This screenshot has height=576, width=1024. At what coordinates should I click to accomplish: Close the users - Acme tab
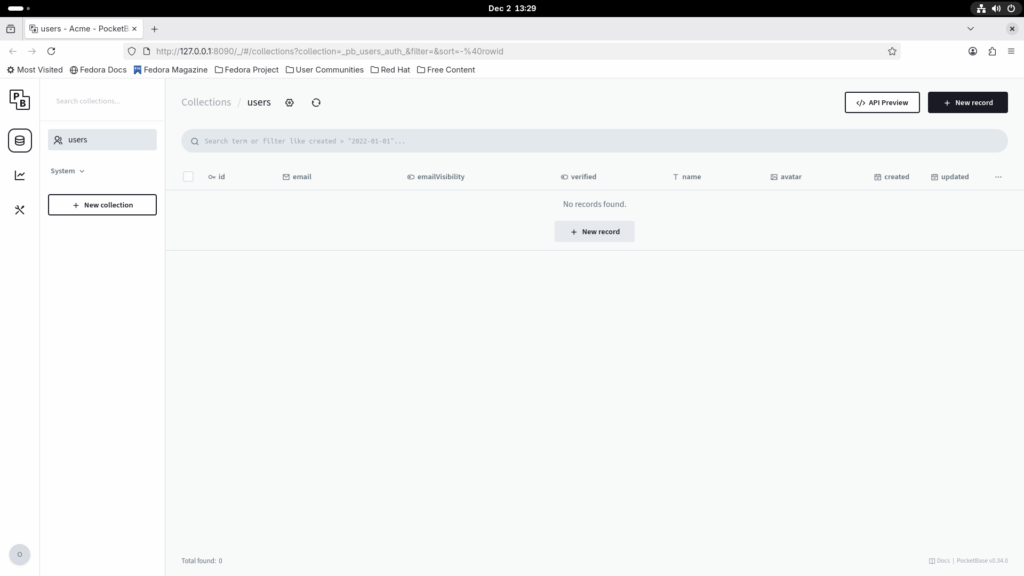[135, 29]
